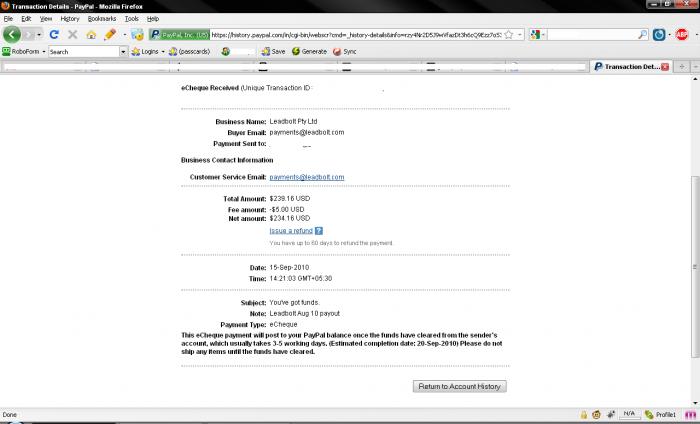Open a new tab with plus button

coord(681,67)
